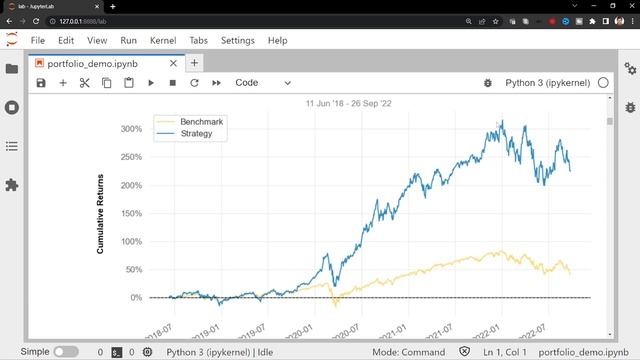Click the JupyterLab logo icon
640x360 pixels.
[x=12, y=40]
